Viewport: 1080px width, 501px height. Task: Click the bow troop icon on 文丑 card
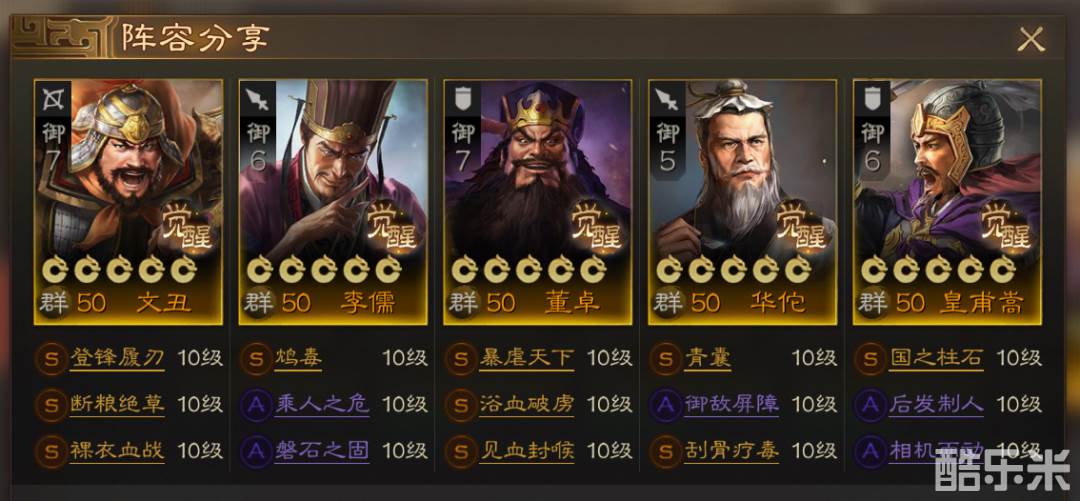[x=53, y=99]
